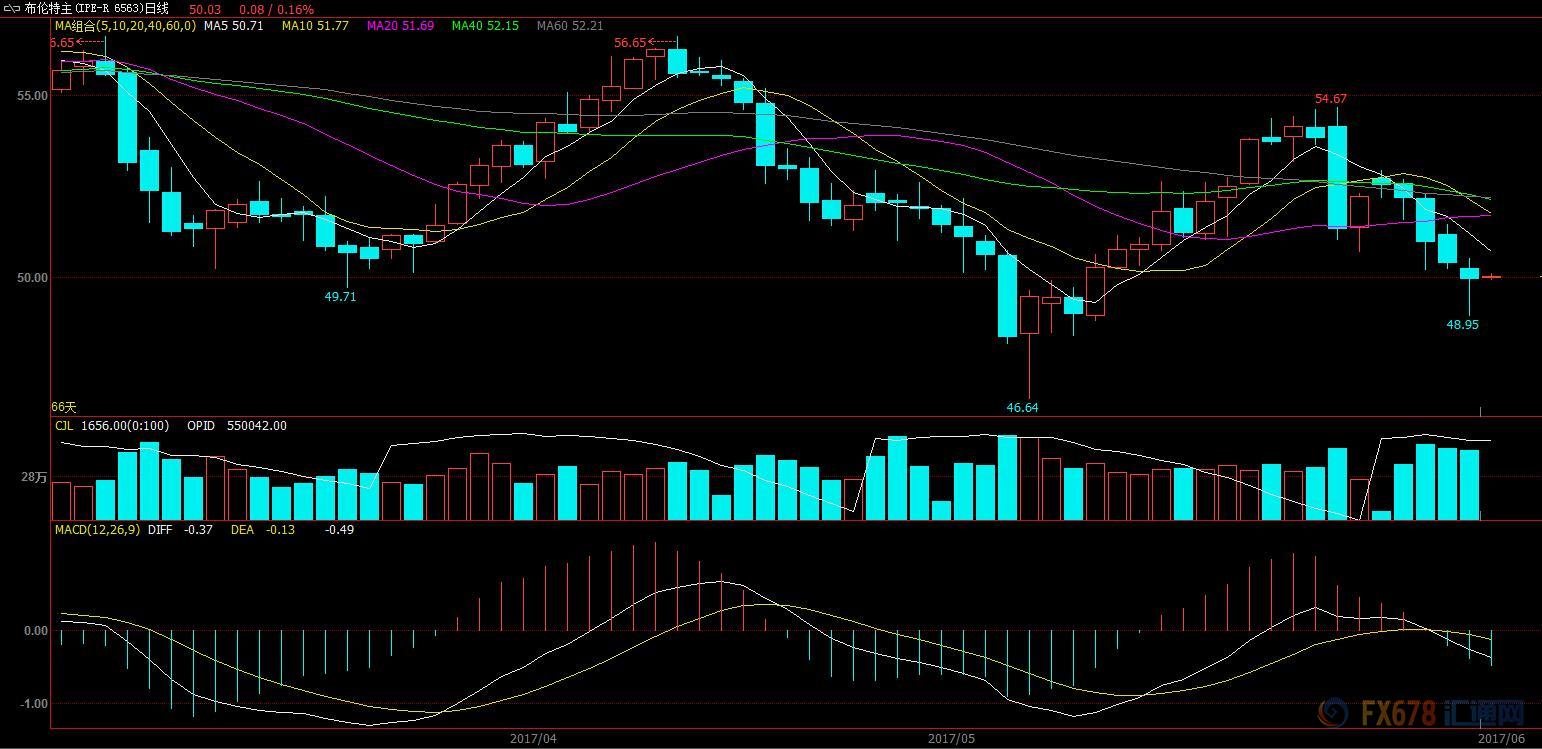This screenshot has width=1542, height=749.
Task: Click the 布伦特主 日线 chart title
Action: [96, 9]
